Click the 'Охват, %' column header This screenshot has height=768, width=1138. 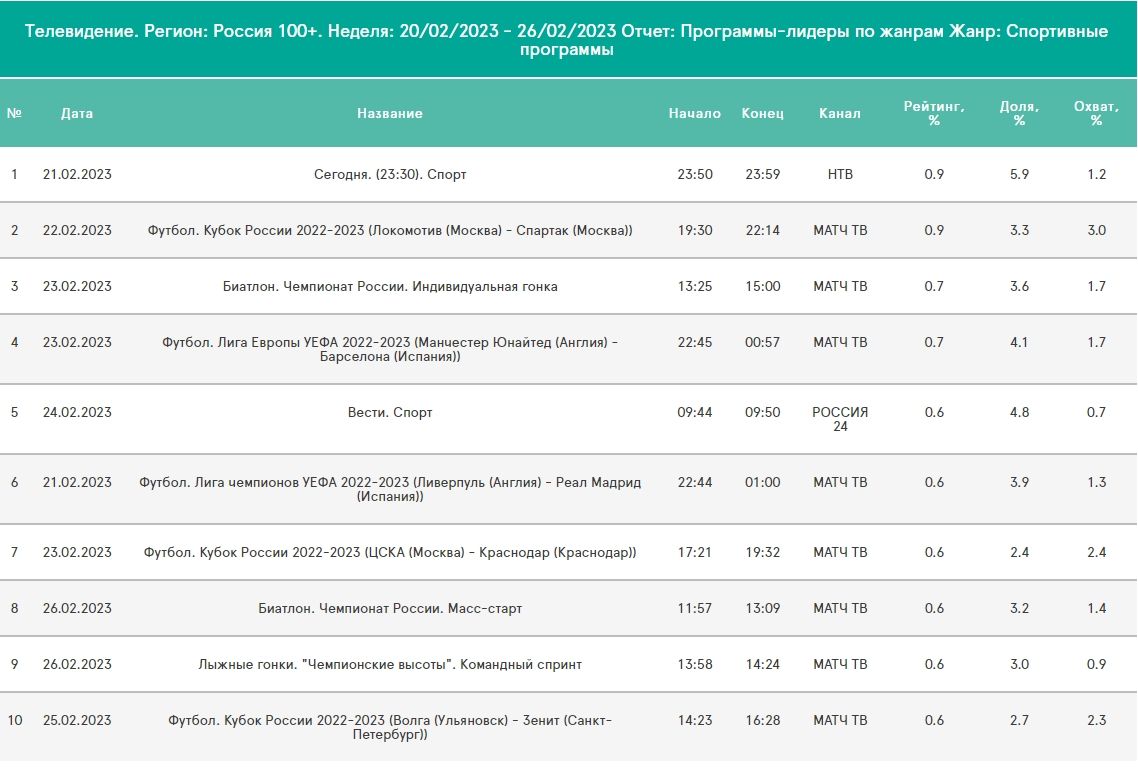[1096, 113]
